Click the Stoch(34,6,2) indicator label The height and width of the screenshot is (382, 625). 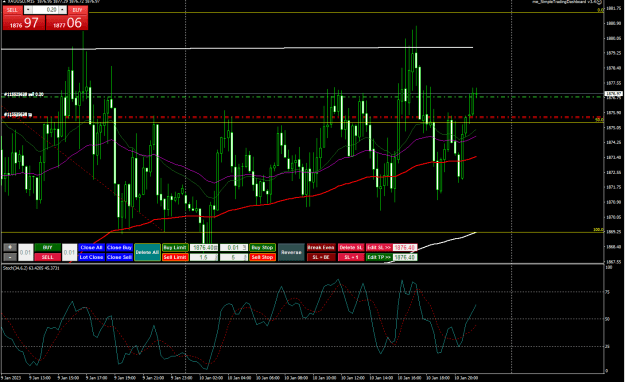31,268
